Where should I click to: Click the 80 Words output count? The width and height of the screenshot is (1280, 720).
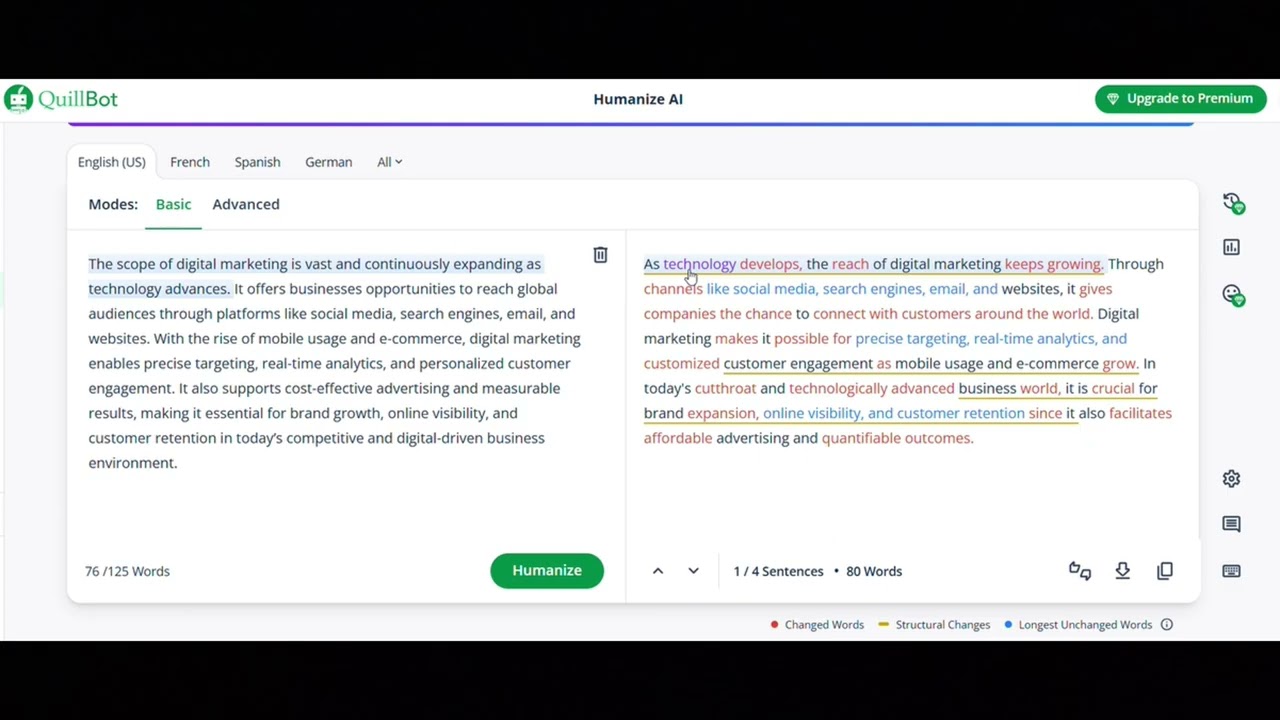tap(874, 571)
